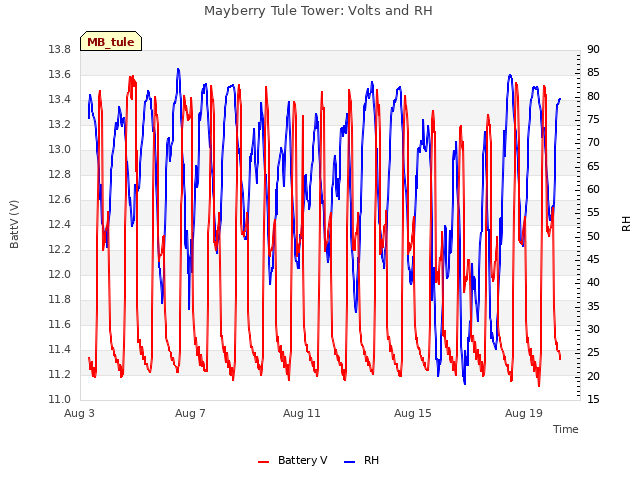This screenshot has width=640, height=480.
Task: Click the 13.4 left axis value
Action: pyautogui.click(x=60, y=100)
